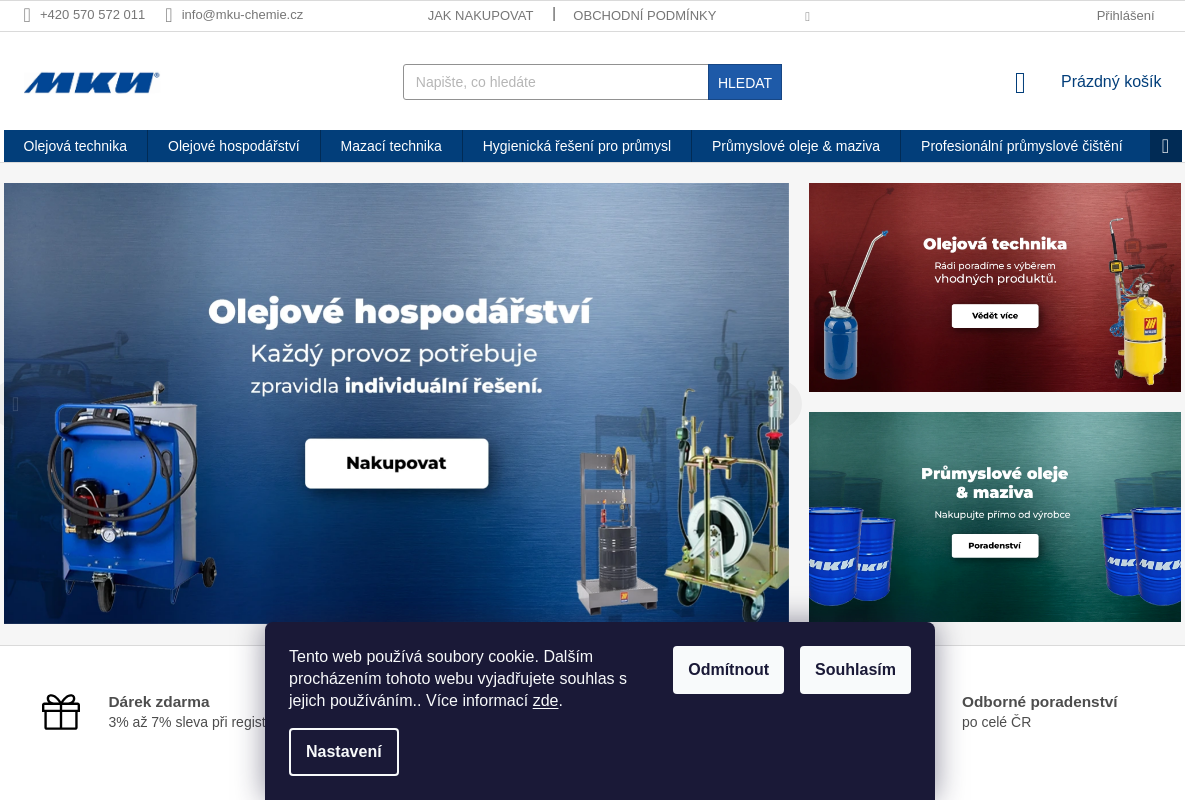Click the small icon between the top bar links
This screenshot has width=1200, height=800.
tap(807, 16)
